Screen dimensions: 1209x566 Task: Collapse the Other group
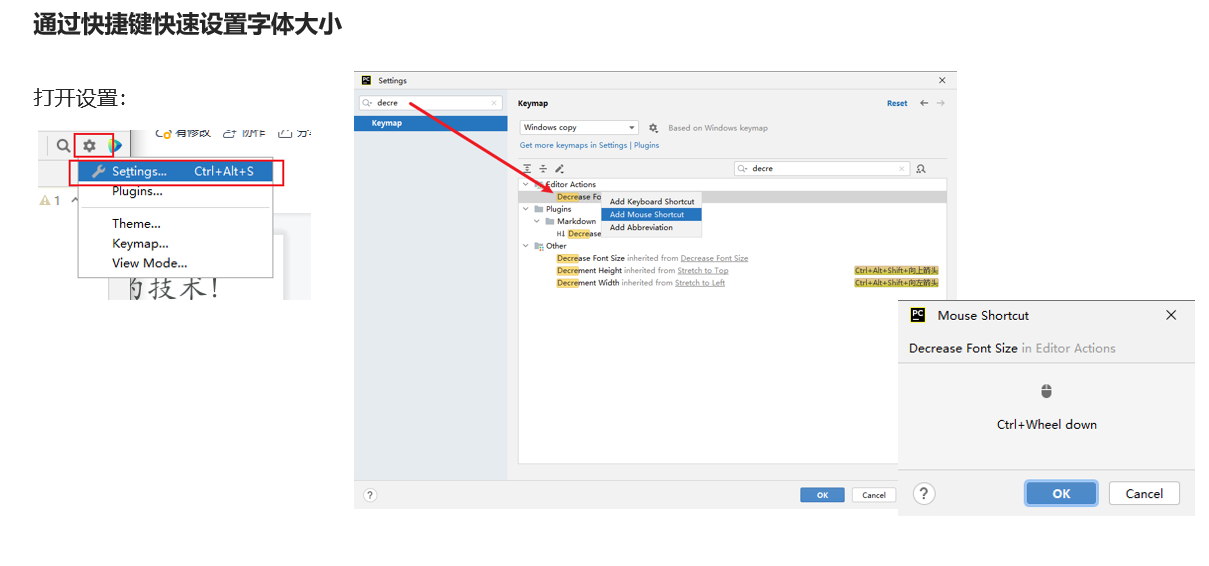(x=526, y=246)
